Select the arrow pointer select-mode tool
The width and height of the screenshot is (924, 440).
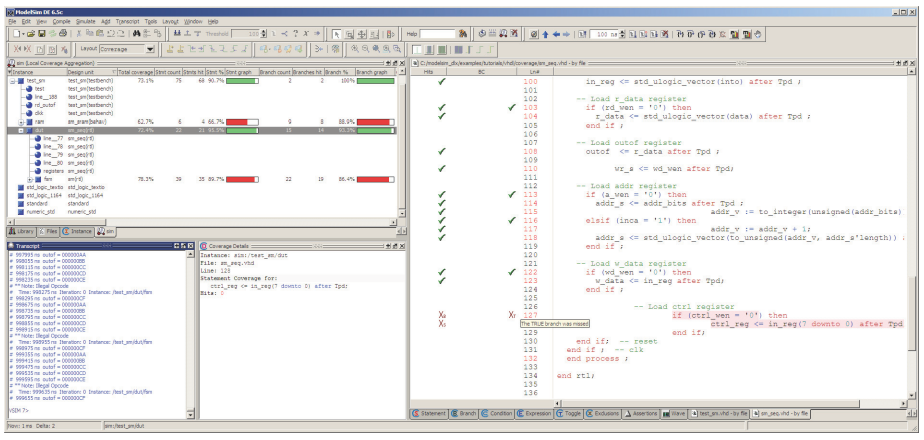coord(336,34)
